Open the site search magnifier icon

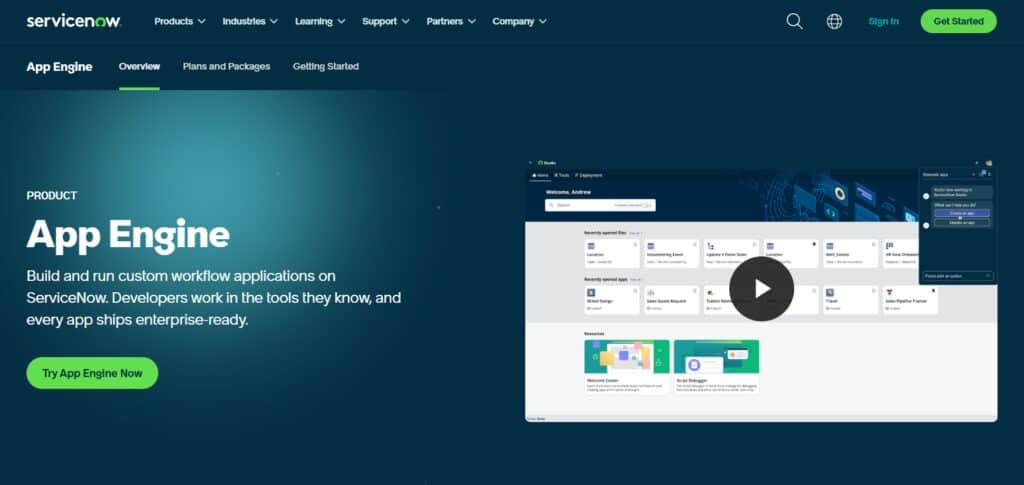coord(794,22)
